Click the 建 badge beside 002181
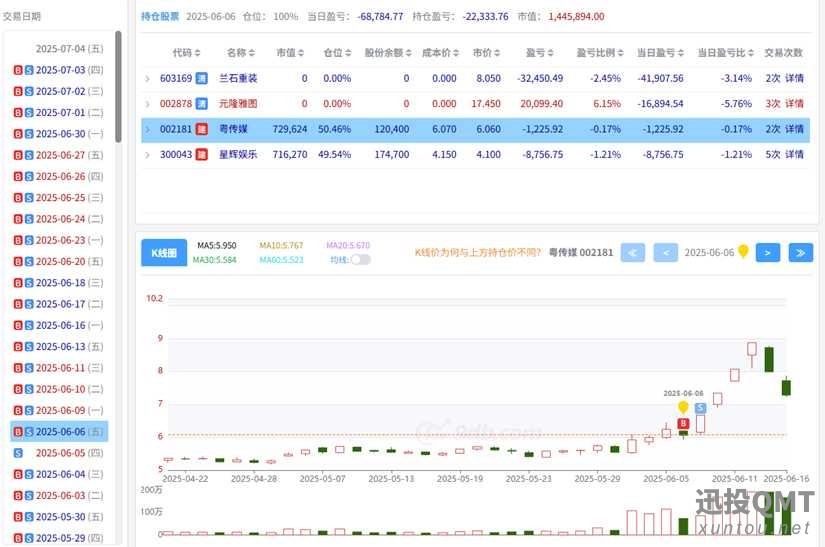 202,129
